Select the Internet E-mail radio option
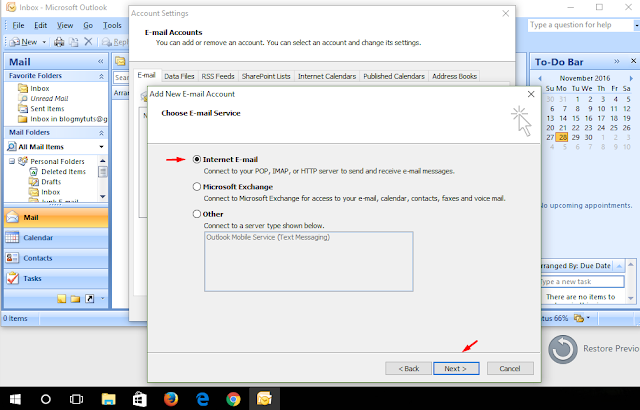The image size is (640, 410). pyautogui.click(x=197, y=160)
